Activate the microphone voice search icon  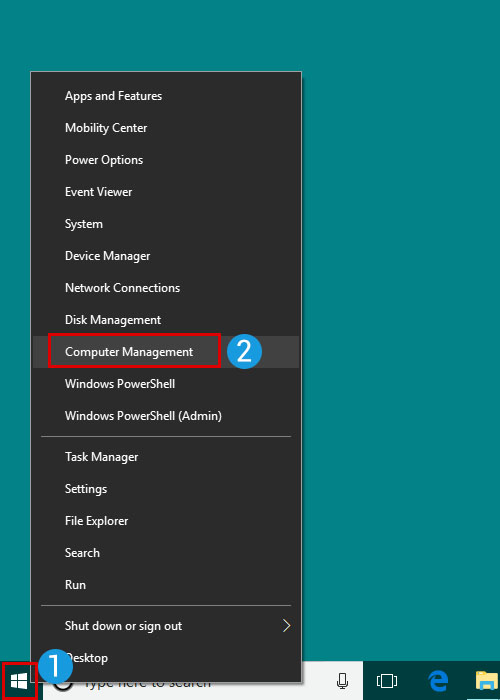[x=342, y=681]
